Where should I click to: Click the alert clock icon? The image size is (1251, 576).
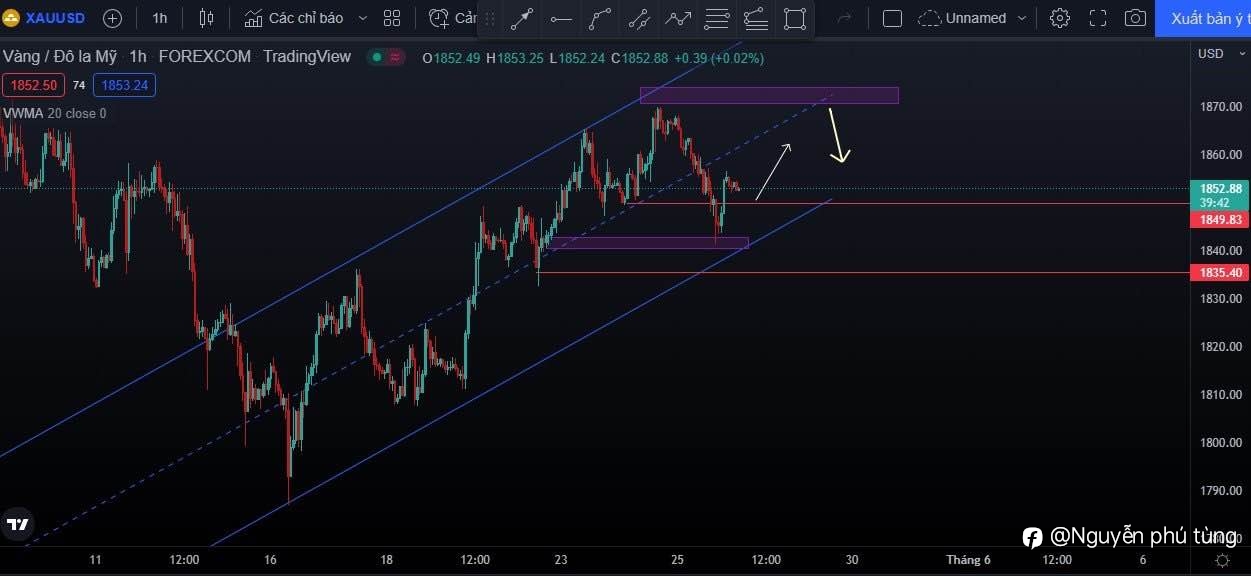point(439,18)
